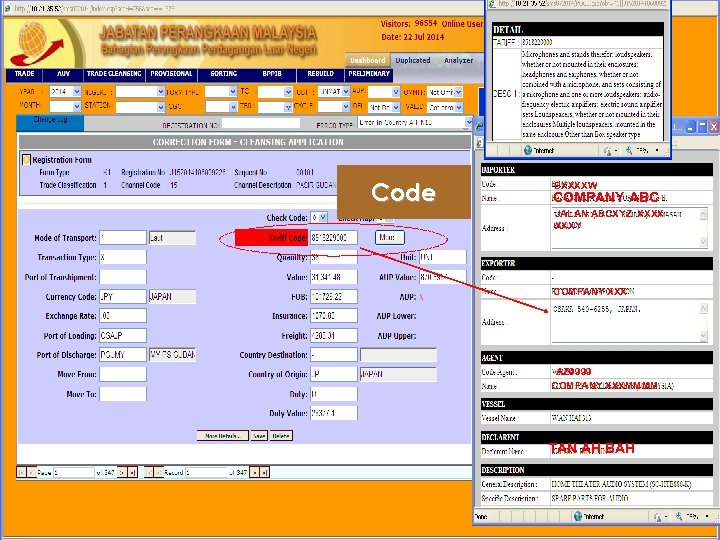Click zoom icon in details window status bar
This screenshot has width=720, height=540.
(679, 517)
